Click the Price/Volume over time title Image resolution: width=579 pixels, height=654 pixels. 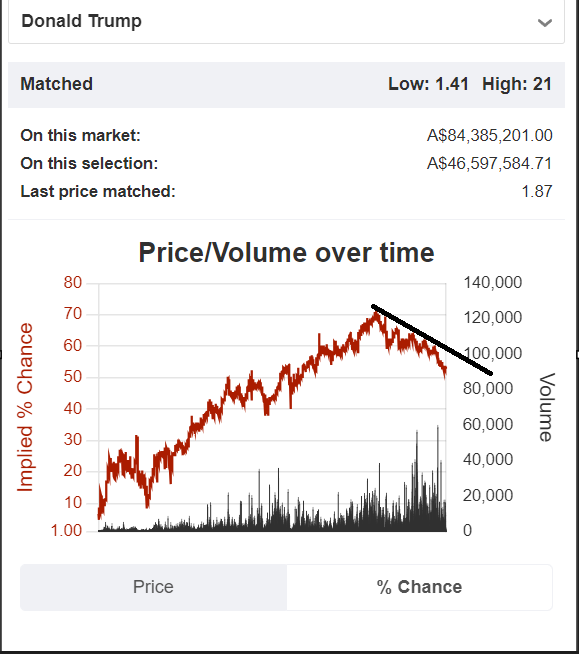coord(287,253)
